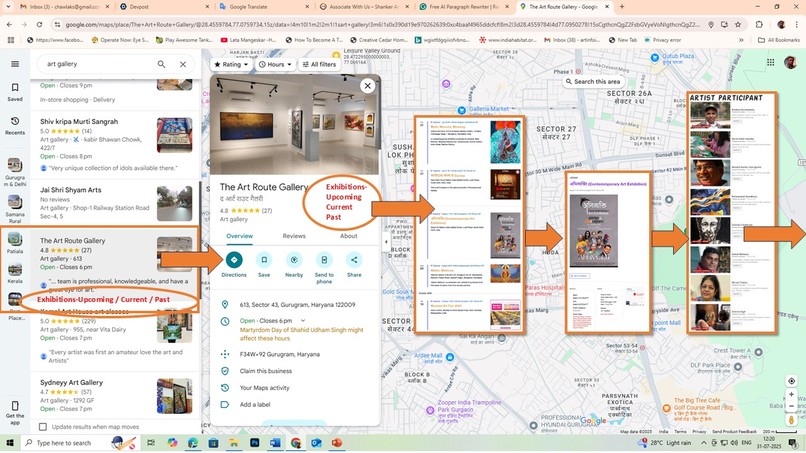Switch to the Inbox Gmail tab

(63, 7)
